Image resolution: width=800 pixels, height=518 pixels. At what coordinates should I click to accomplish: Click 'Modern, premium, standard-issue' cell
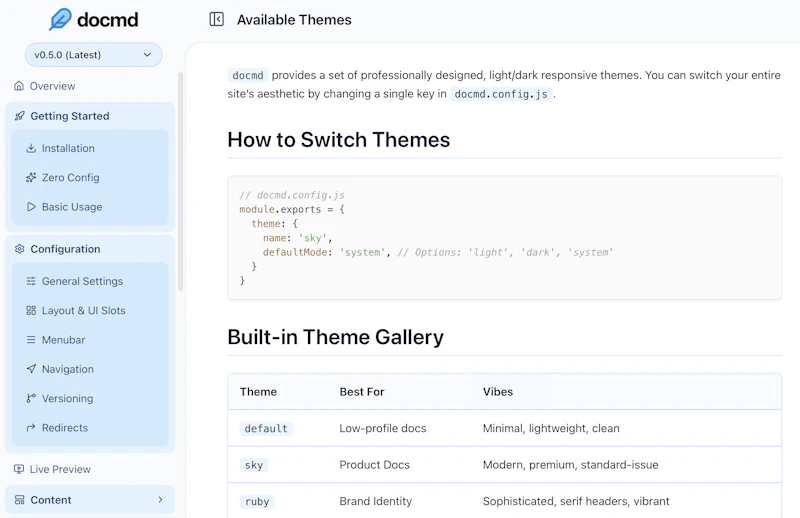pyautogui.click(x=570, y=464)
